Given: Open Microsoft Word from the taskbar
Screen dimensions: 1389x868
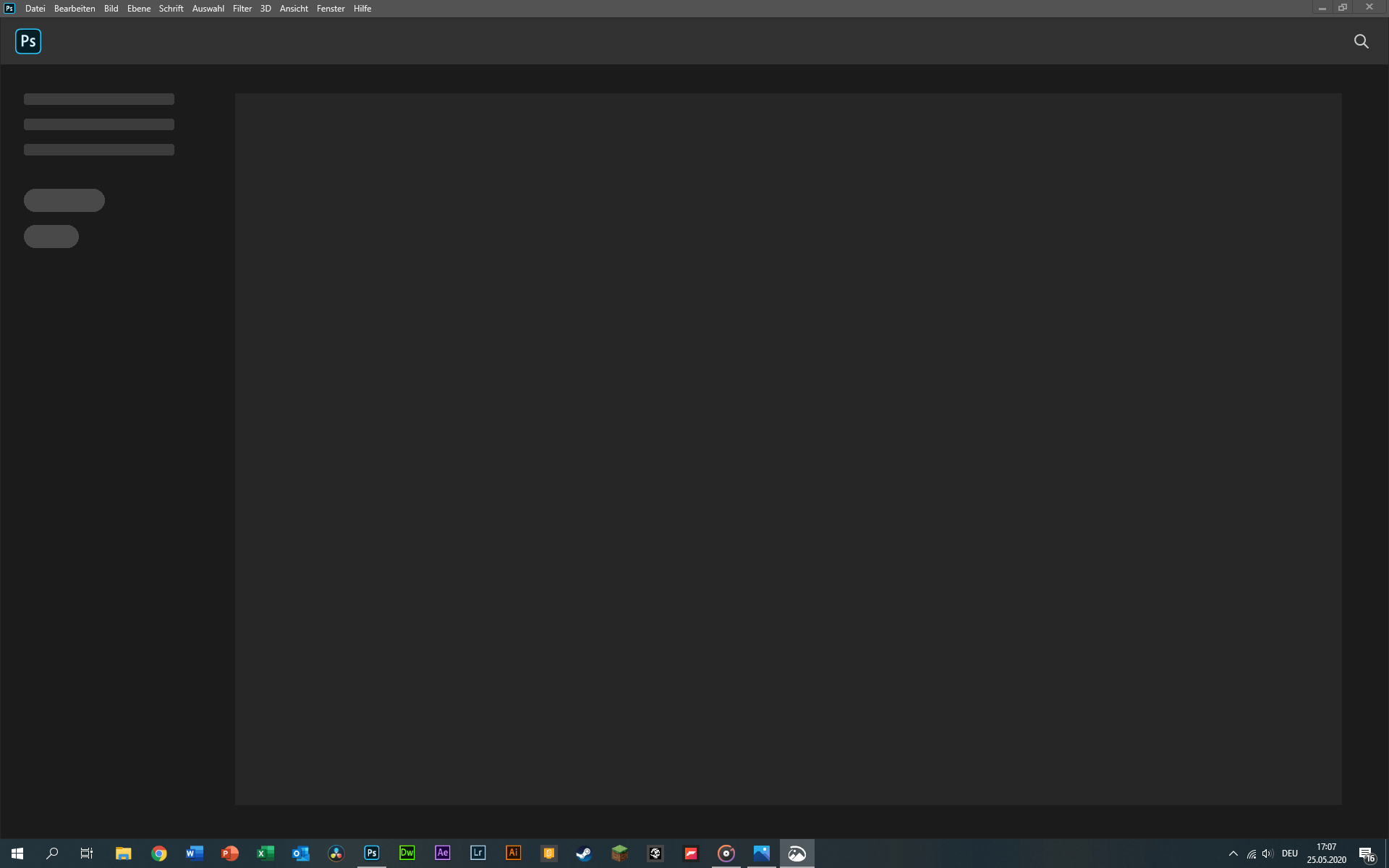Looking at the screenshot, I should point(194,854).
